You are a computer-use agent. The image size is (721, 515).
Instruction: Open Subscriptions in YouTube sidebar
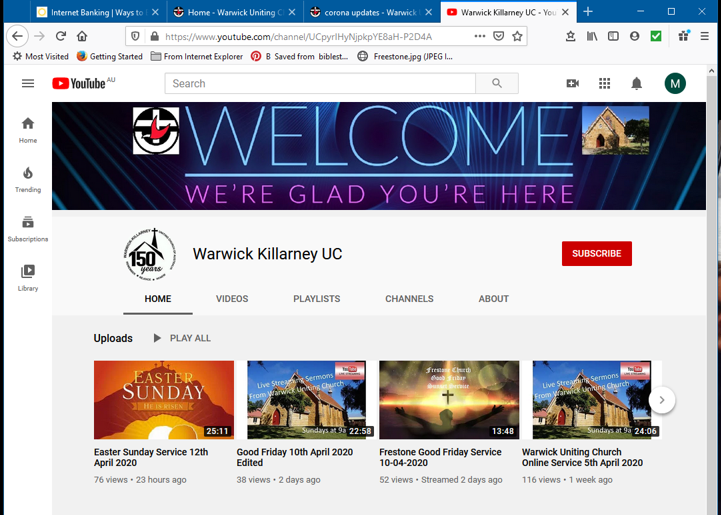(x=28, y=229)
